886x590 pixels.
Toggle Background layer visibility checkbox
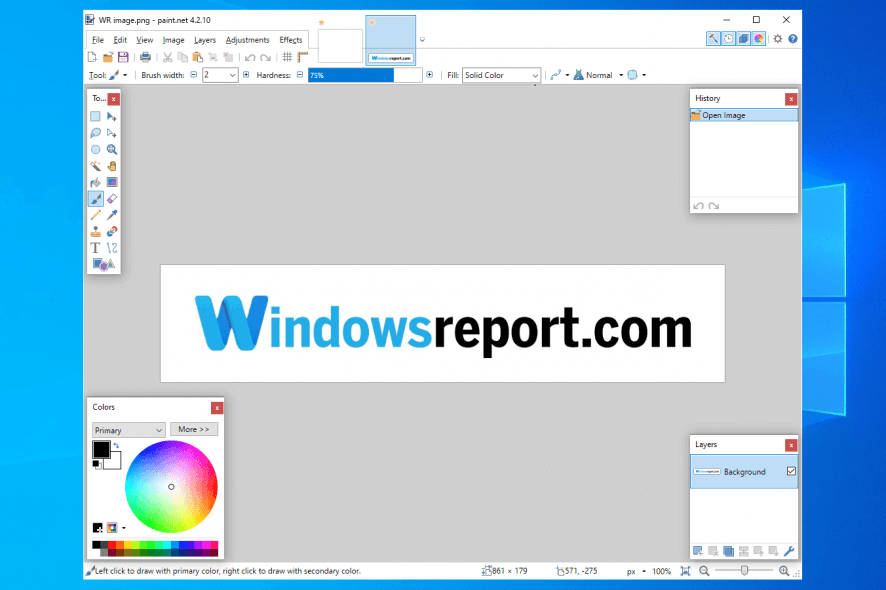point(791,471)
